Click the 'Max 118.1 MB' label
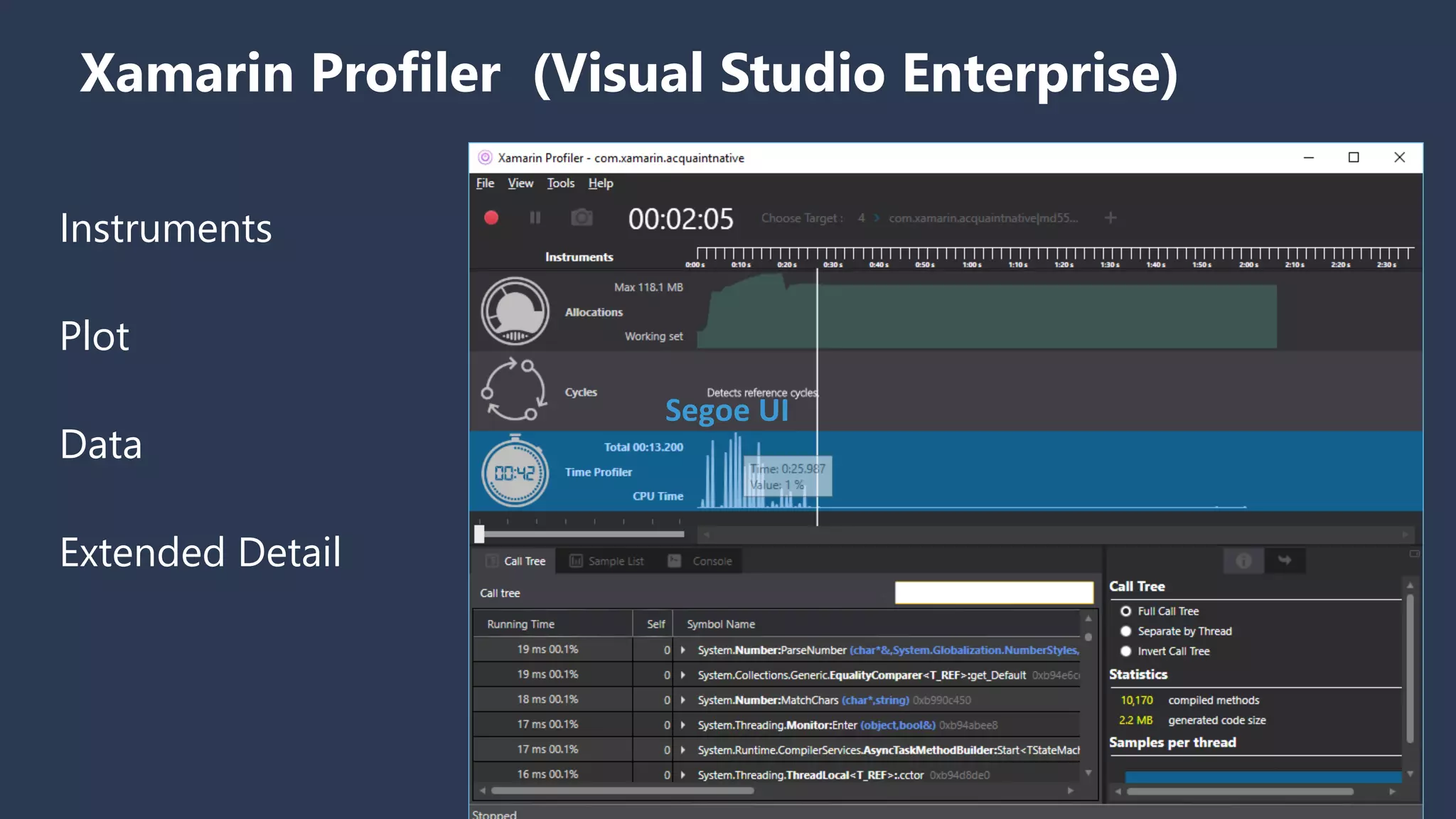This screenshot has height=819, width=1456. (648, 287)
